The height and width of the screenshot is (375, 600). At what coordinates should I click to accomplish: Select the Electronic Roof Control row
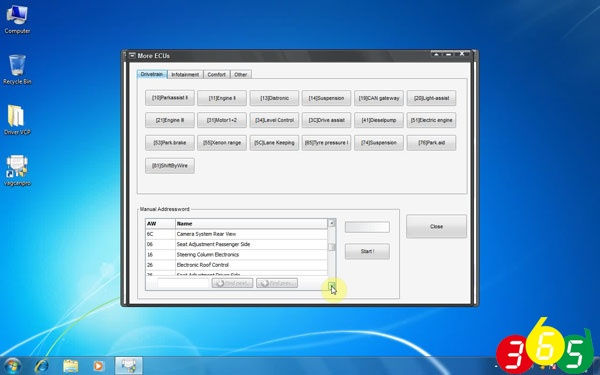pos(236,265)
